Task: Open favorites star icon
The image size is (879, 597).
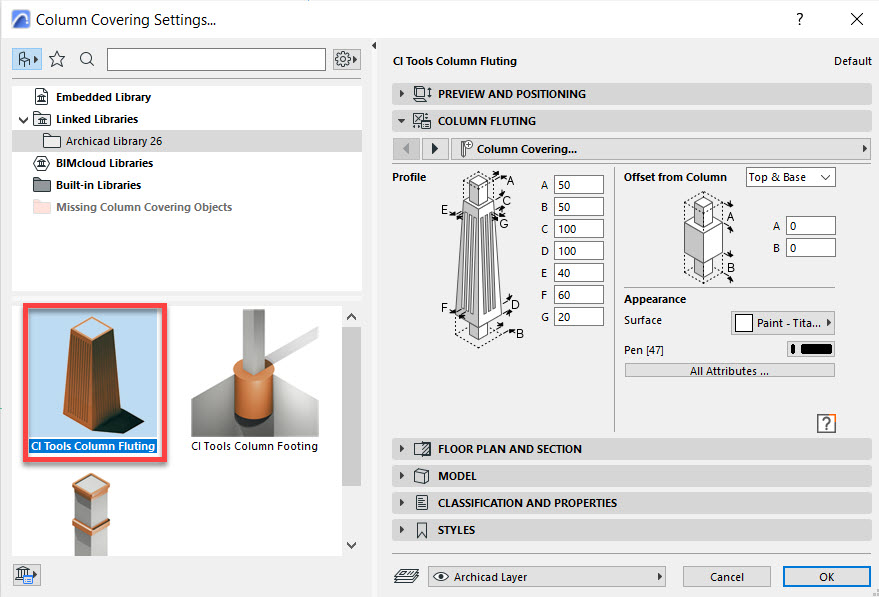Action: point(57,59)
